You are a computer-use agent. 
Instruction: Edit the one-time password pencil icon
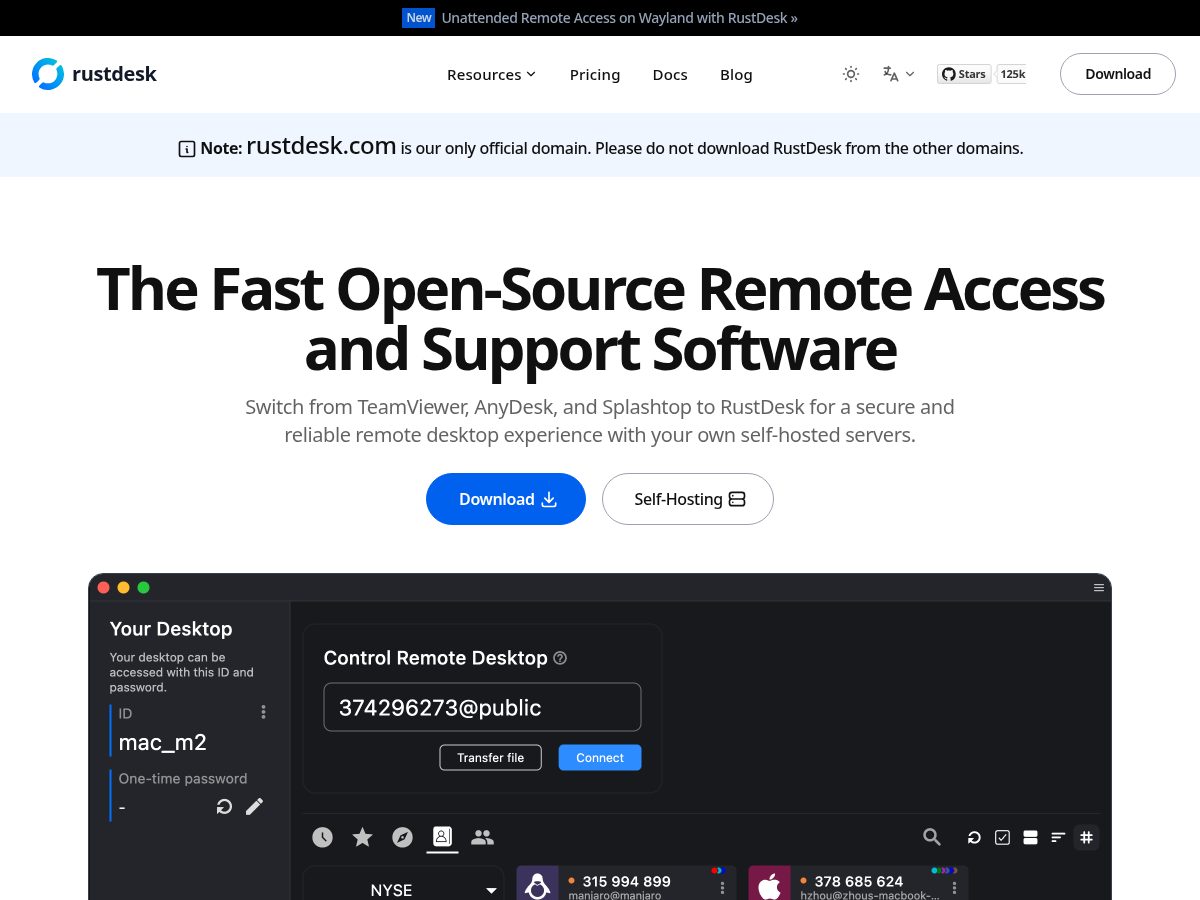[255, 806]
